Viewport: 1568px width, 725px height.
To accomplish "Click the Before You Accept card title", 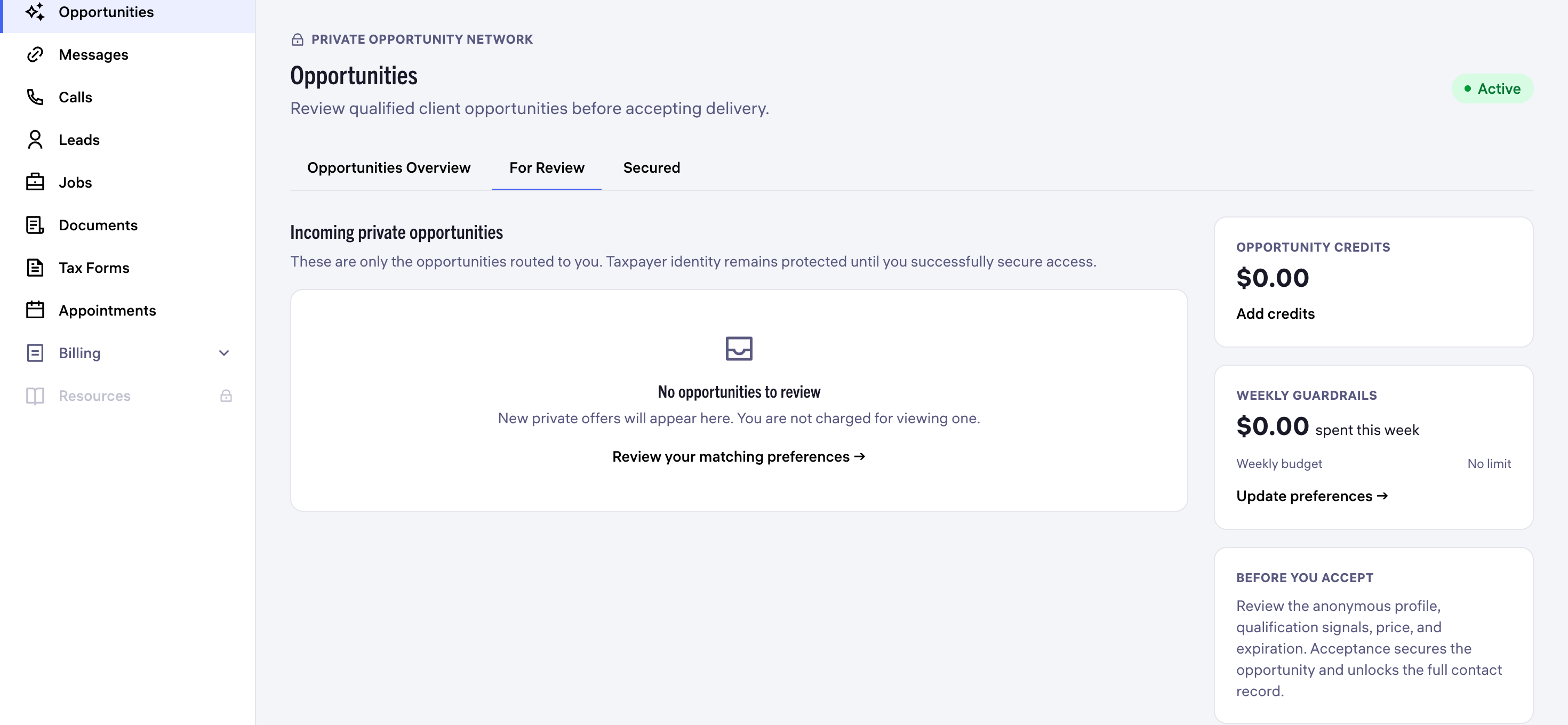I will (1305, 578).
